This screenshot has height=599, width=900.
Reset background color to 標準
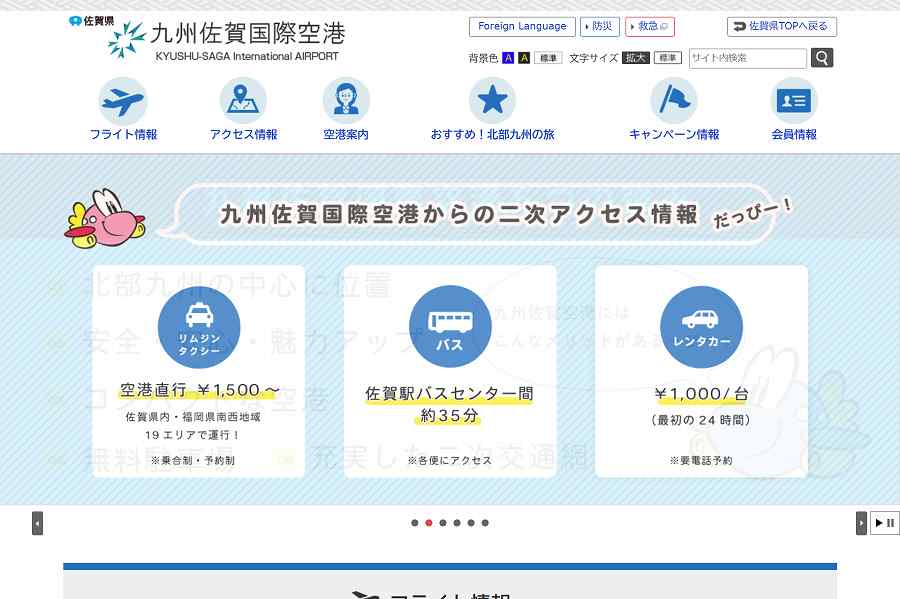pos(548,58)
